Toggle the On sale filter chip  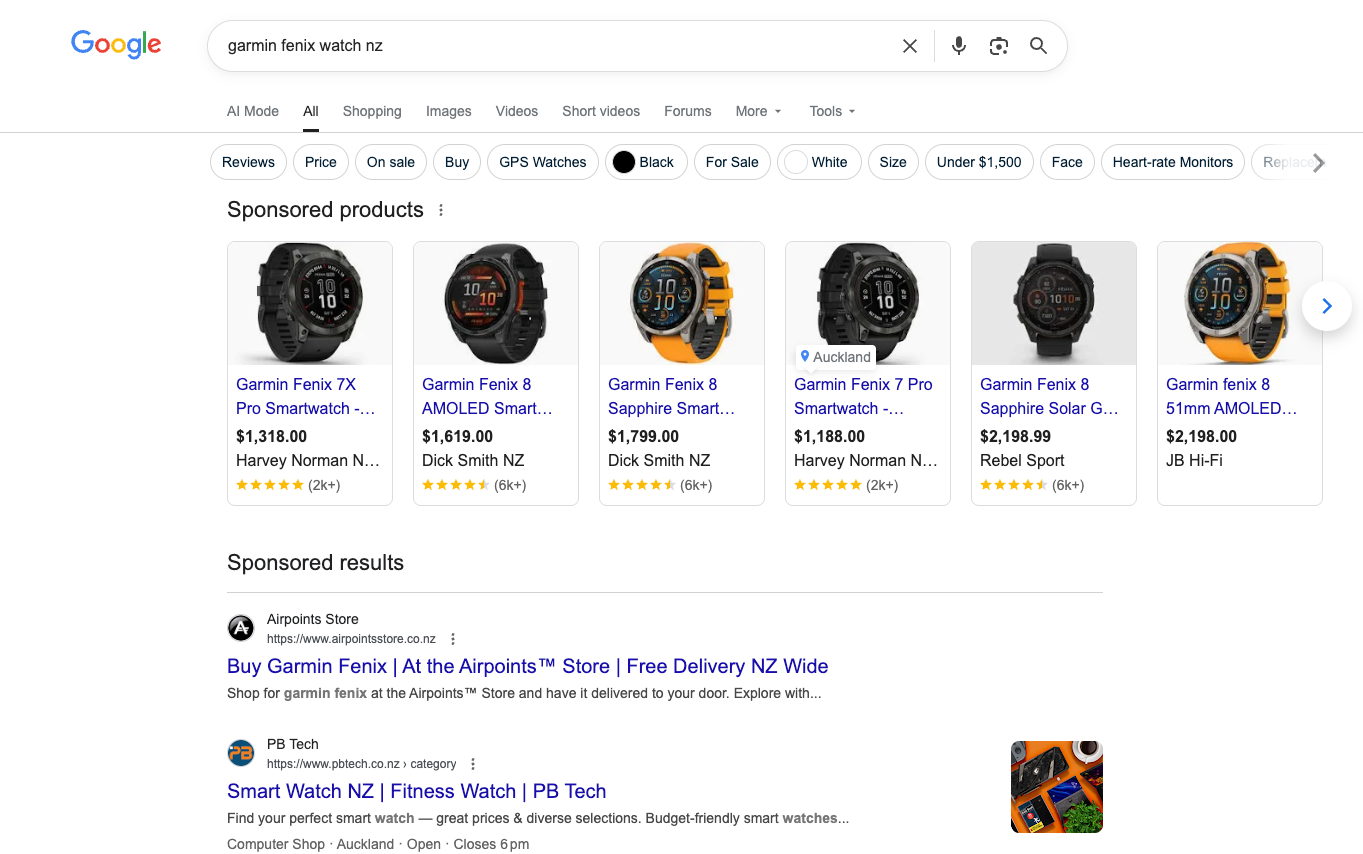click(x=390, y=162)
